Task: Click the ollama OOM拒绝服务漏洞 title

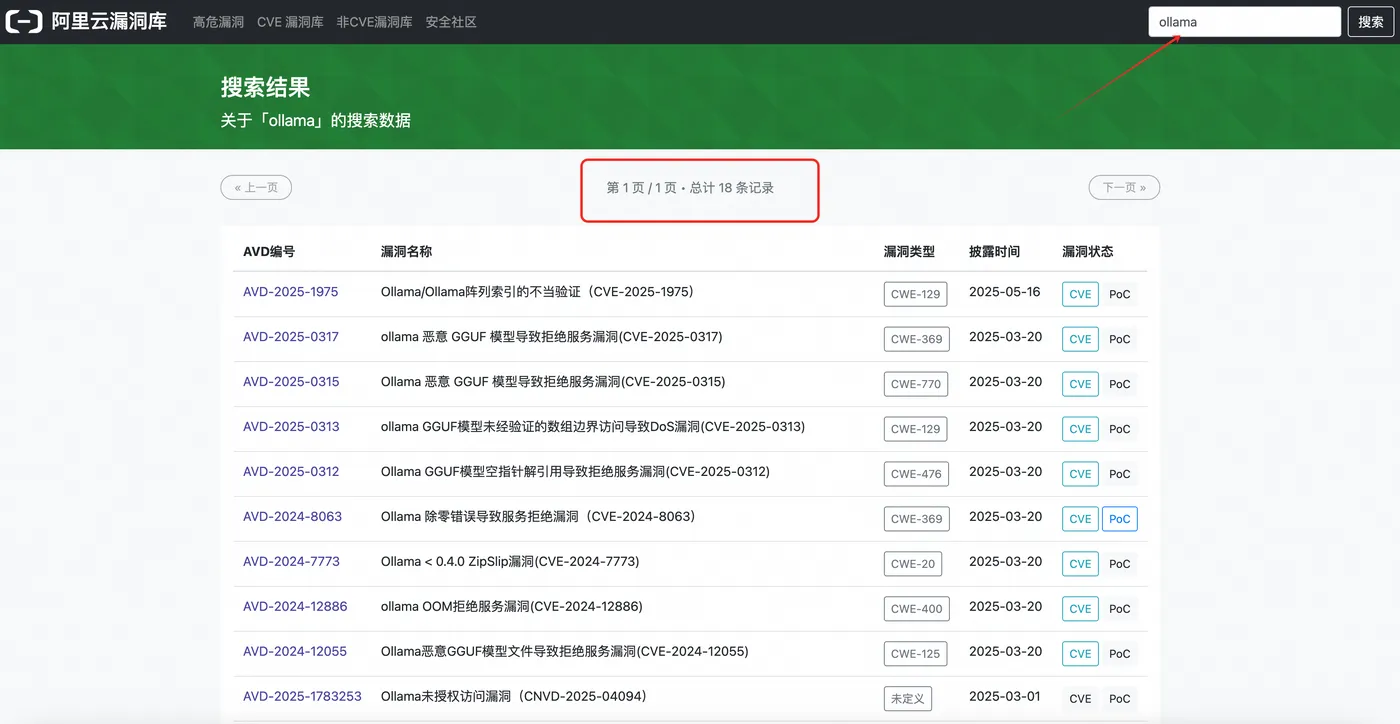Action: 512,607
